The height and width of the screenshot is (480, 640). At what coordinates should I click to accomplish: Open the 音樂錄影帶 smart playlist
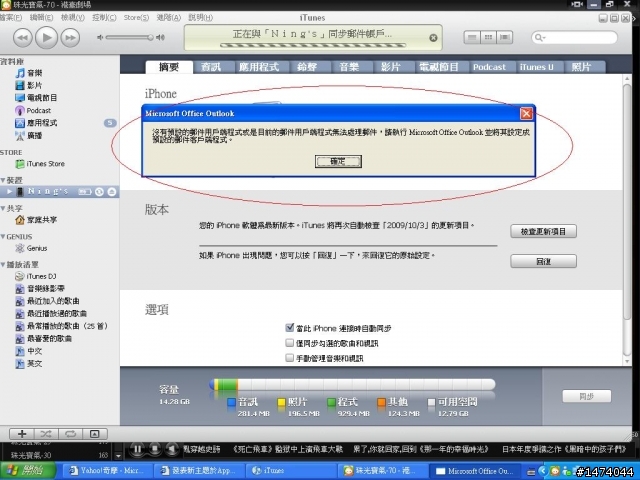[x=40, y=289]
